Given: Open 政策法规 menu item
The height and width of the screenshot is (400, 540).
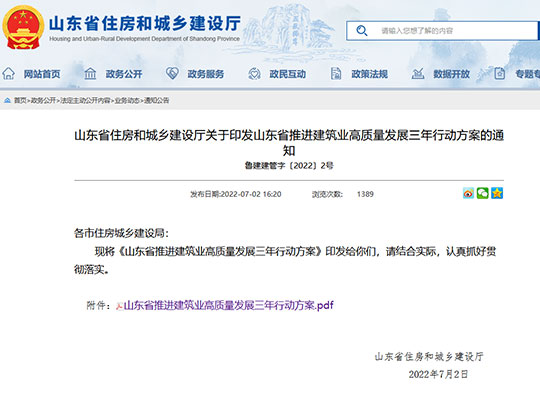Looking at the screenshot, I should coord(370,74).
